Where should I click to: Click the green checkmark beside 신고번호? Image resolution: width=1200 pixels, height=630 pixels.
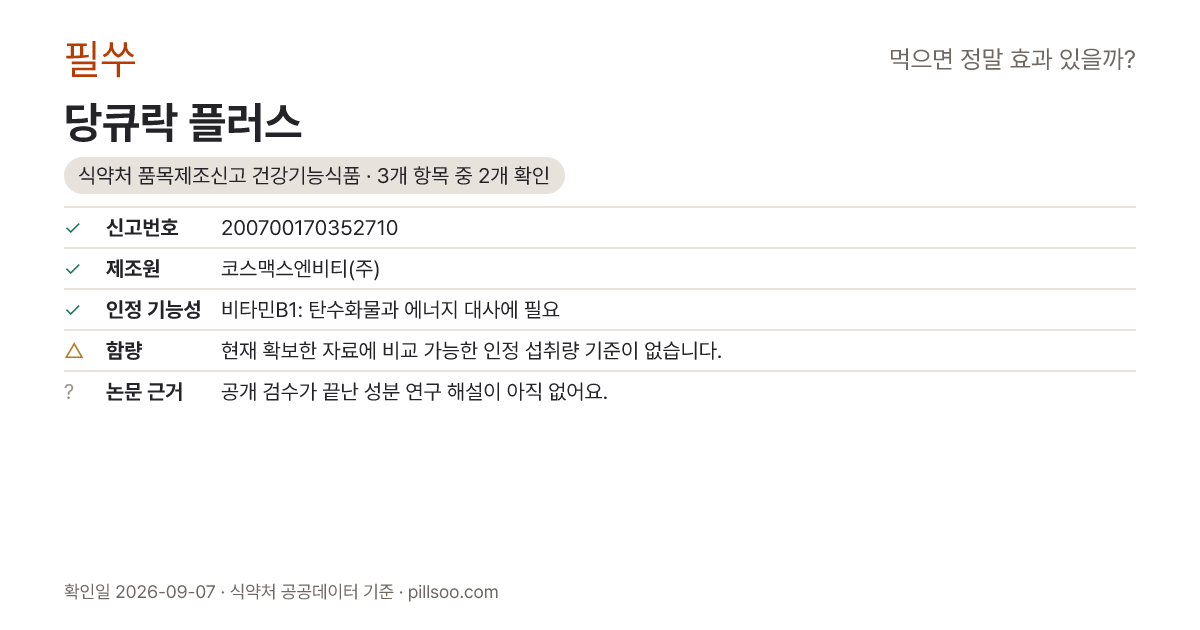point(72,228)
